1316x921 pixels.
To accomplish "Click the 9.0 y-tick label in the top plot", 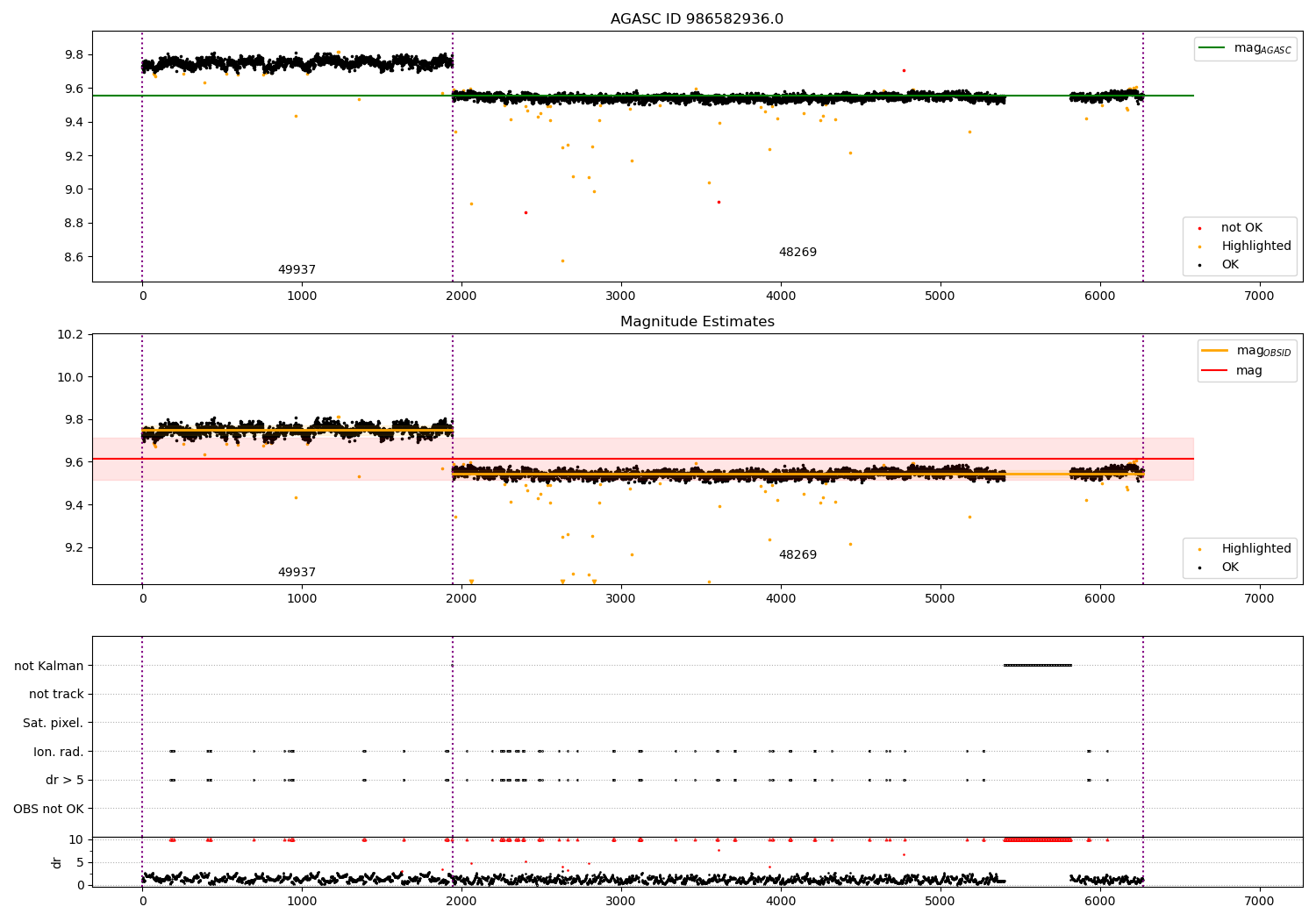I will click(x=75, y=189).
